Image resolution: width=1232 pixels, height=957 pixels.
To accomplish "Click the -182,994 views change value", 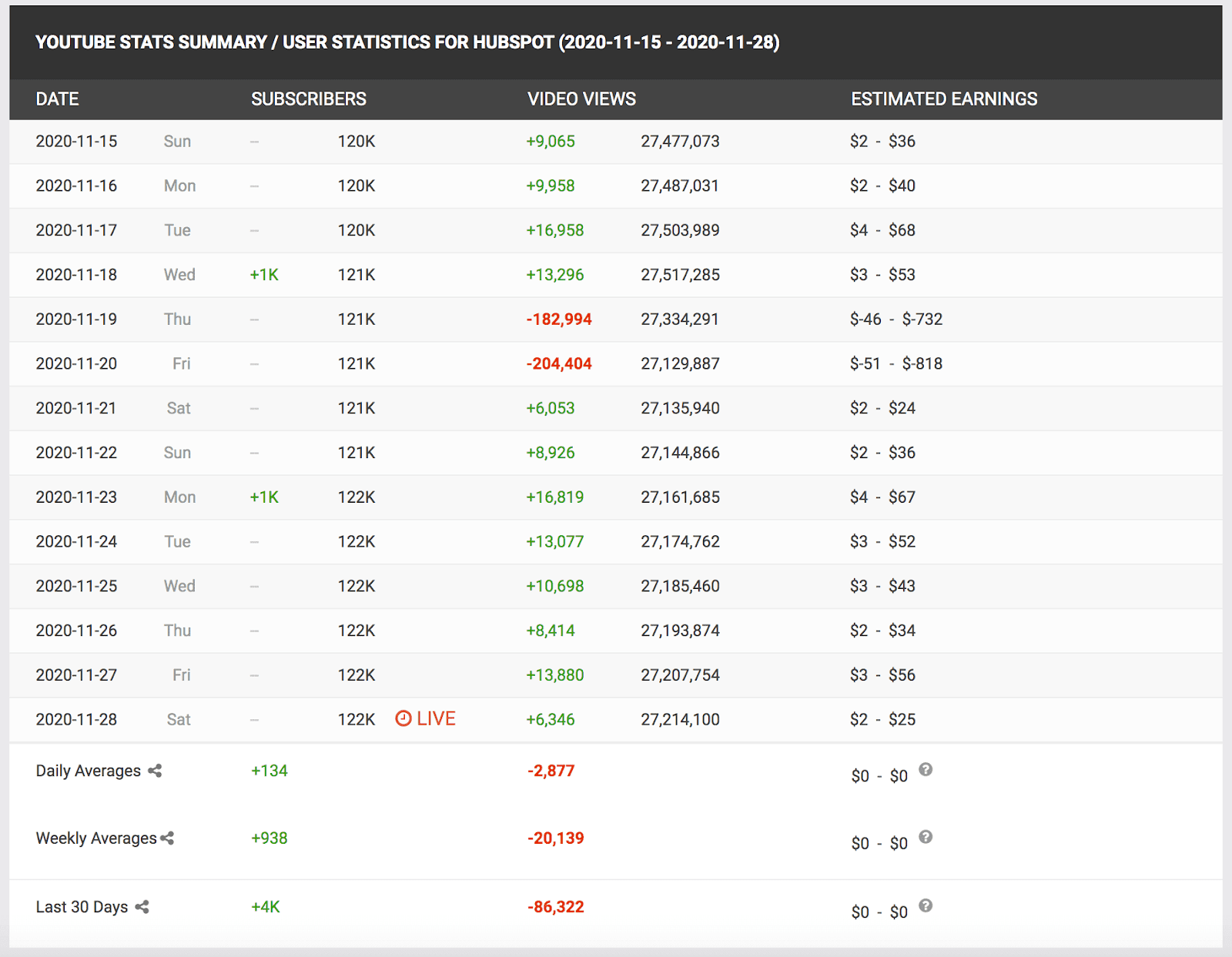I will pos(559,320).
